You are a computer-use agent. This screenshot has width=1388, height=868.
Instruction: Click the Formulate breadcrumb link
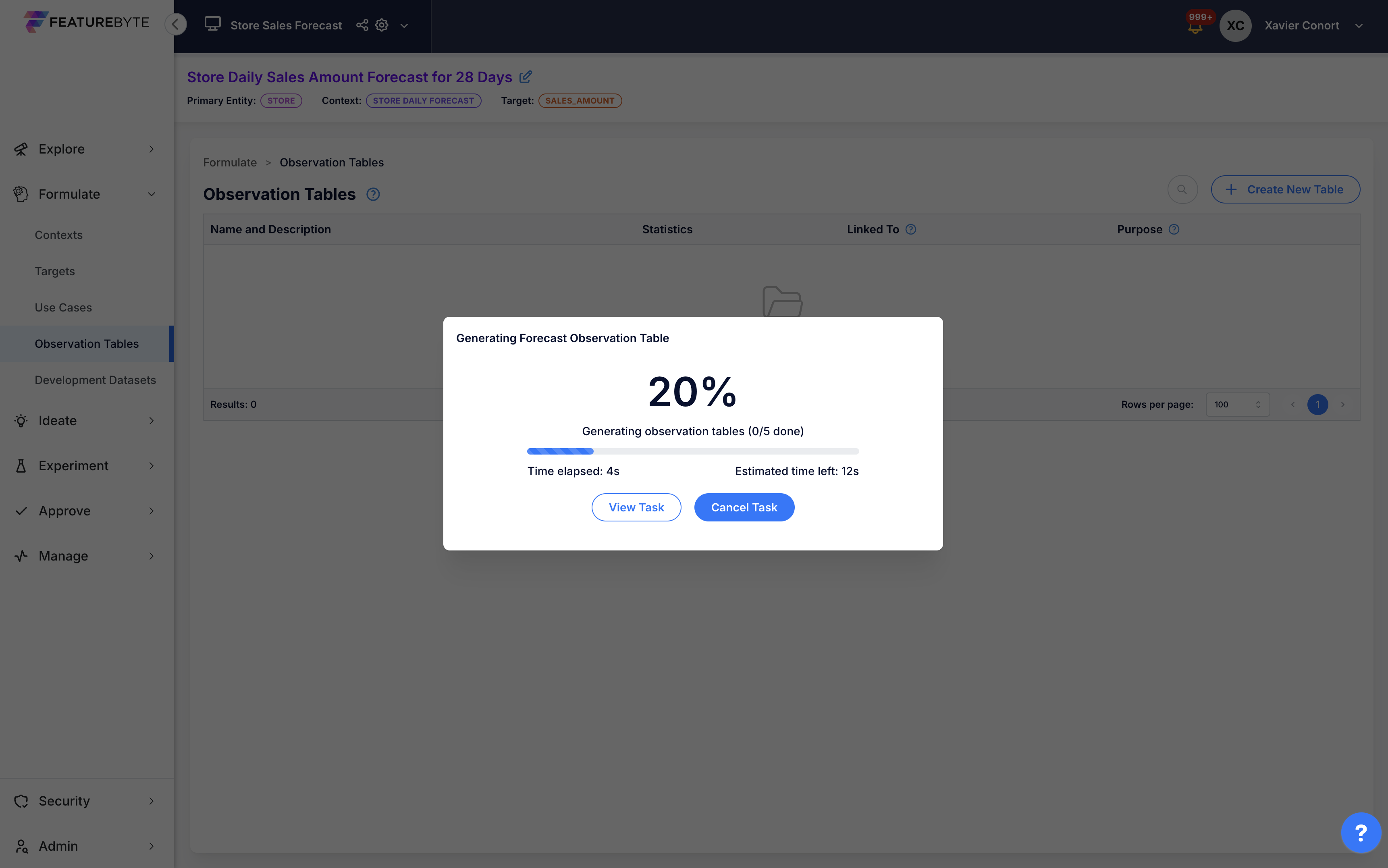click(230, 162)
